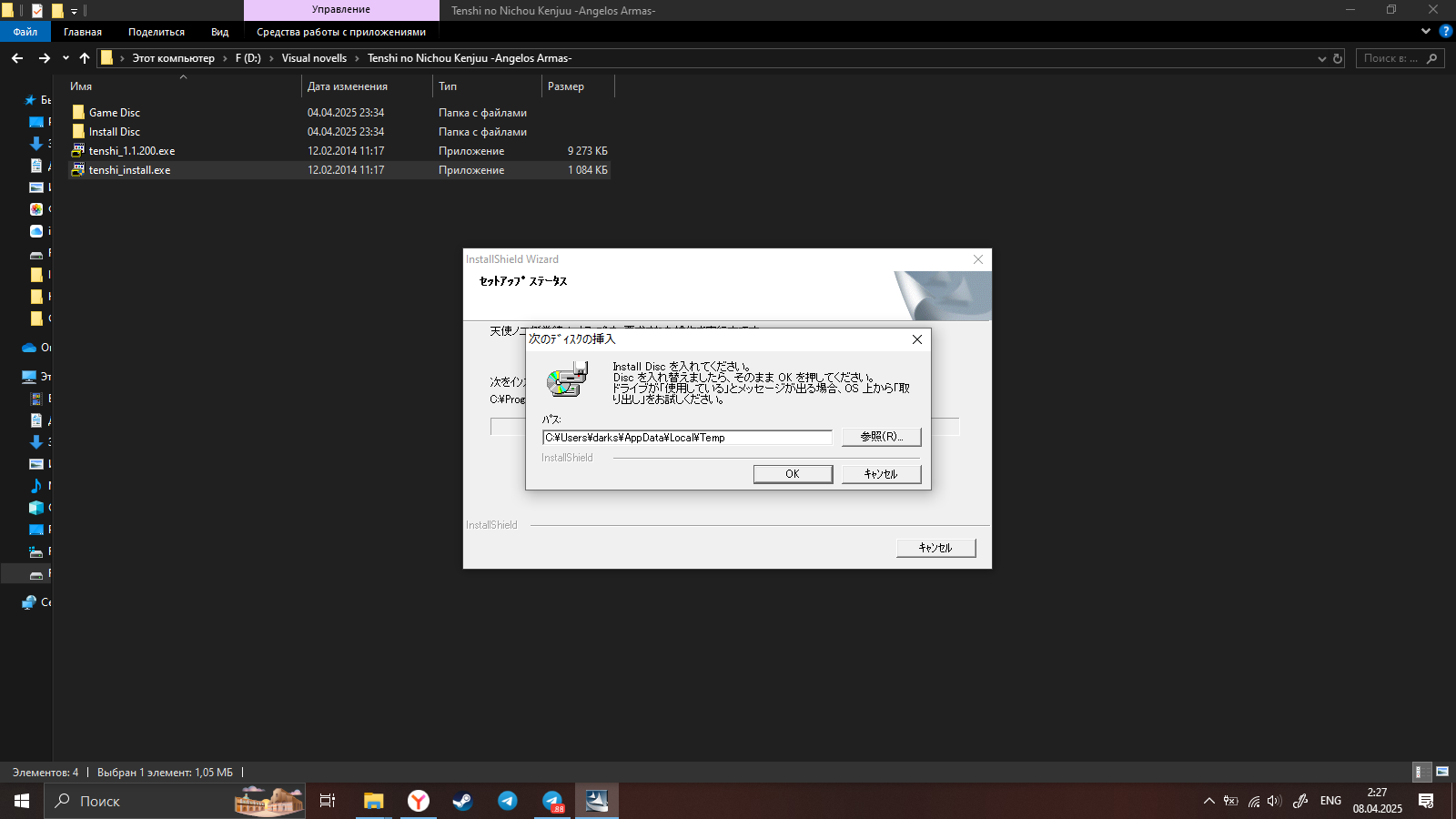Click the path field containing AppData\Local\Temp
This screenshot has height=819, width=1456.
coord(687,438)
